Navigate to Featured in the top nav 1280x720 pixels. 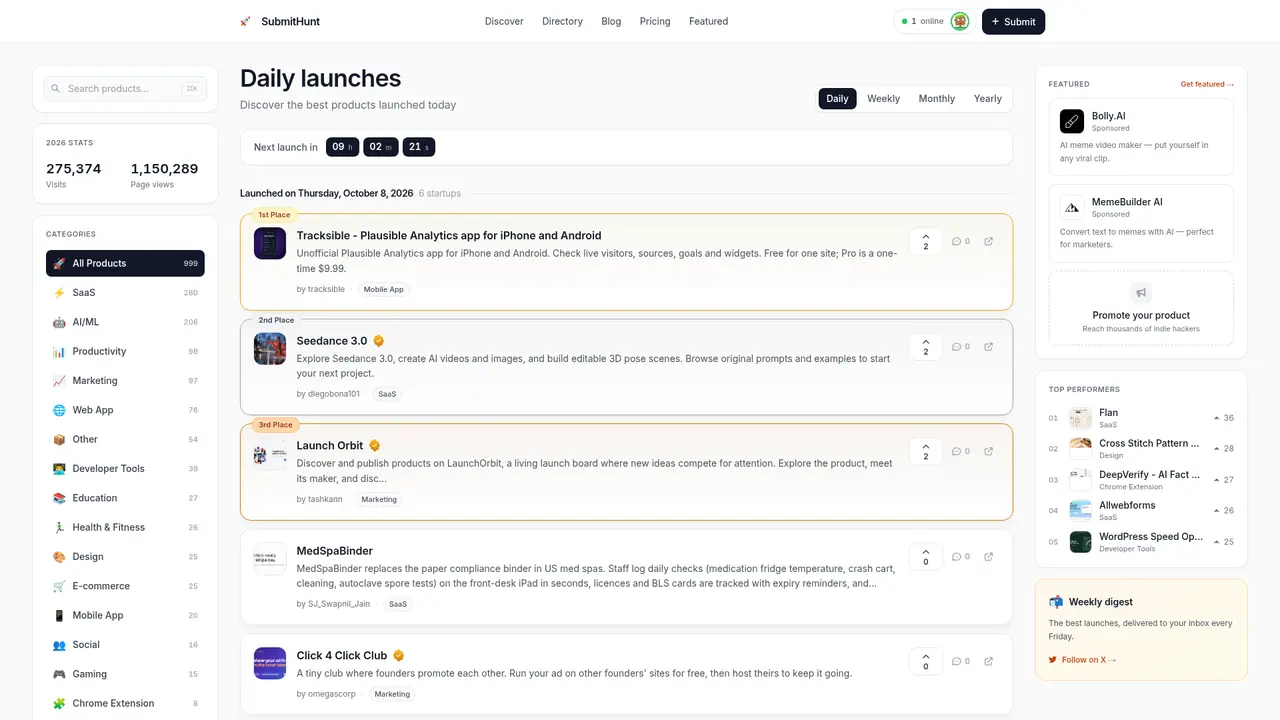point(708,21)
